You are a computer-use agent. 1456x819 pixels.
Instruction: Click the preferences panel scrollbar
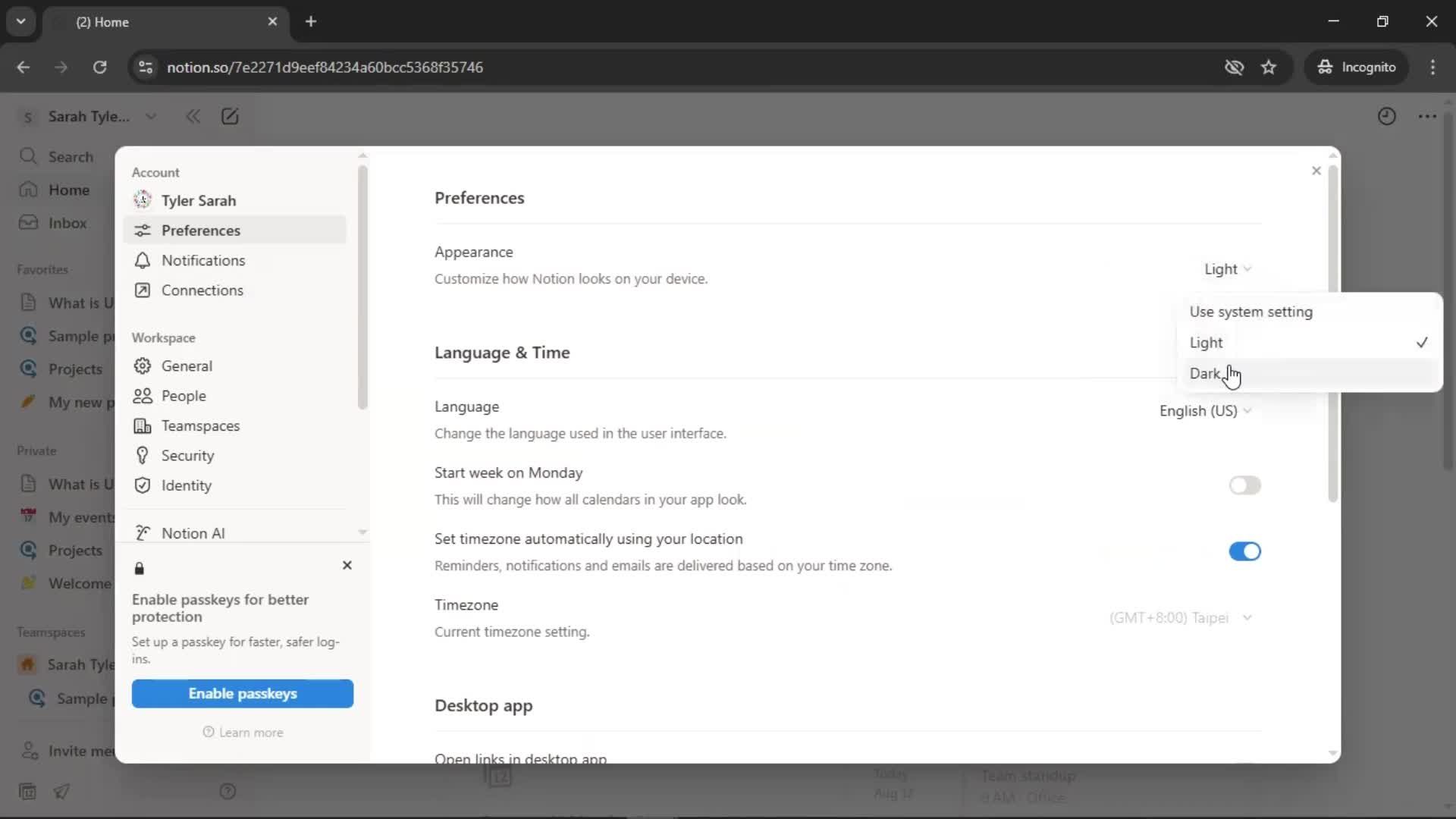click(x=1332, y=334)
